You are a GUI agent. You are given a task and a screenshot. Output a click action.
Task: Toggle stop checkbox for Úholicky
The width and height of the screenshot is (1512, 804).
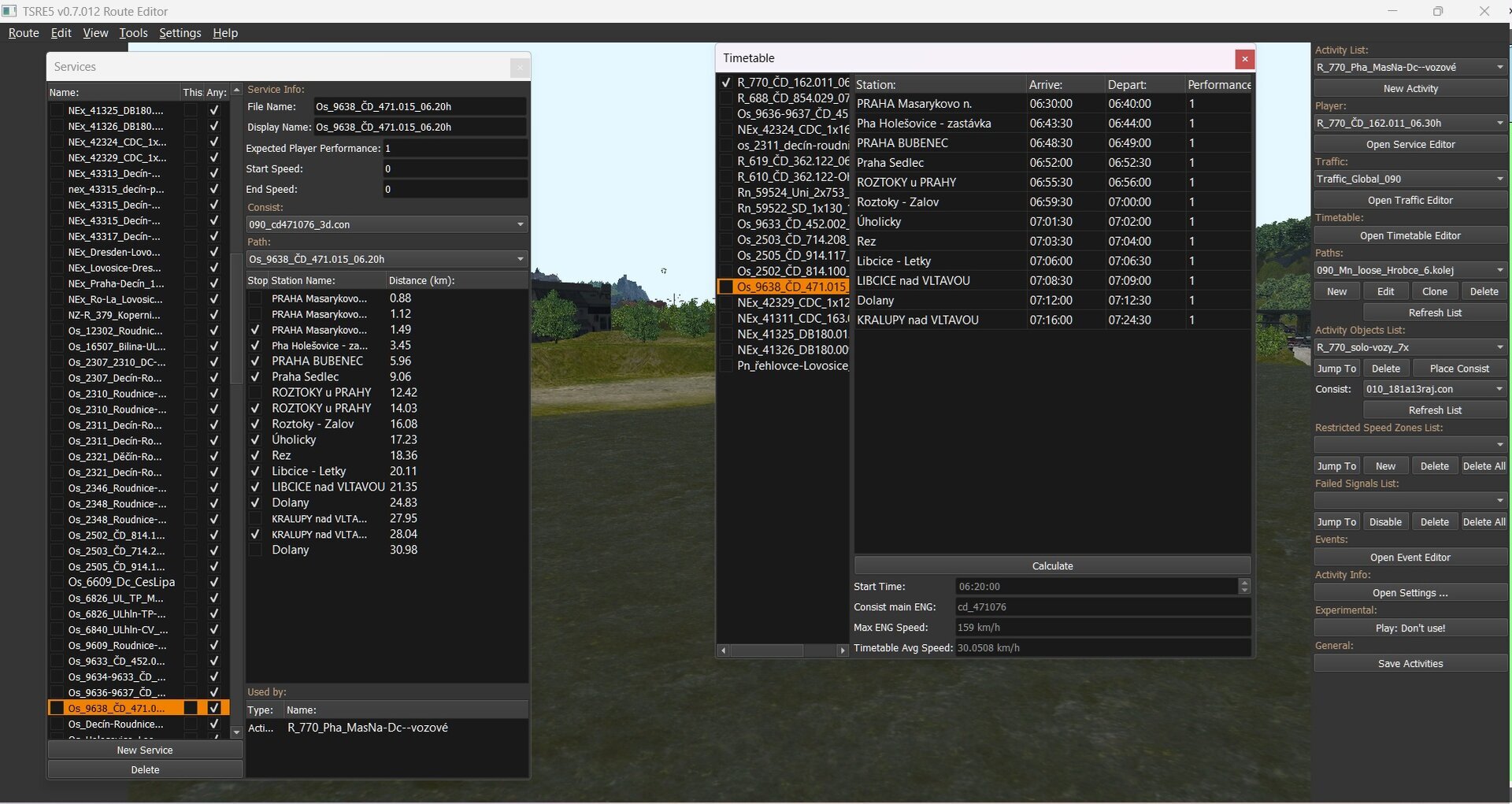tap(255, 440)
